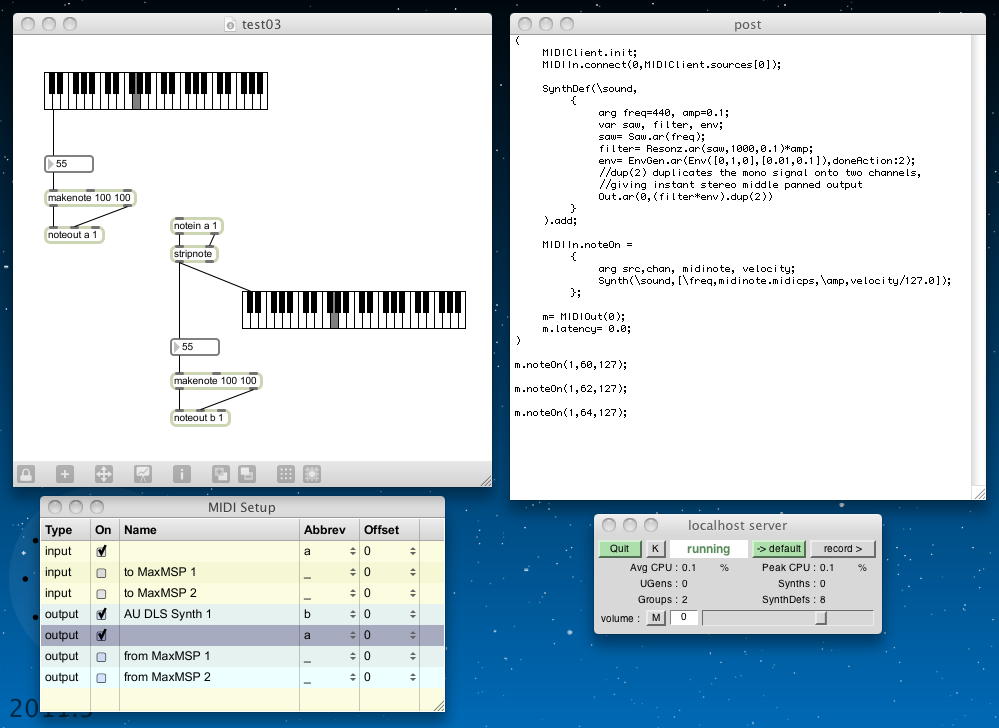
Task: Open Abbrev popup for AU DLS Synth 1
Action: (352, 614)
